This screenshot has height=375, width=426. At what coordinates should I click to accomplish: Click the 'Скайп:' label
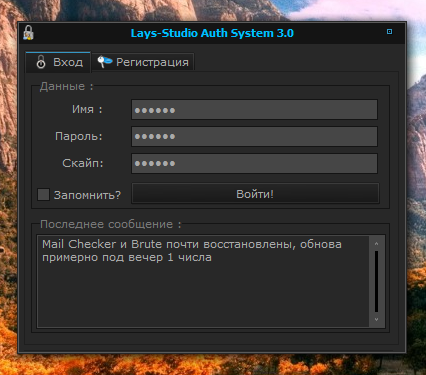83,163
